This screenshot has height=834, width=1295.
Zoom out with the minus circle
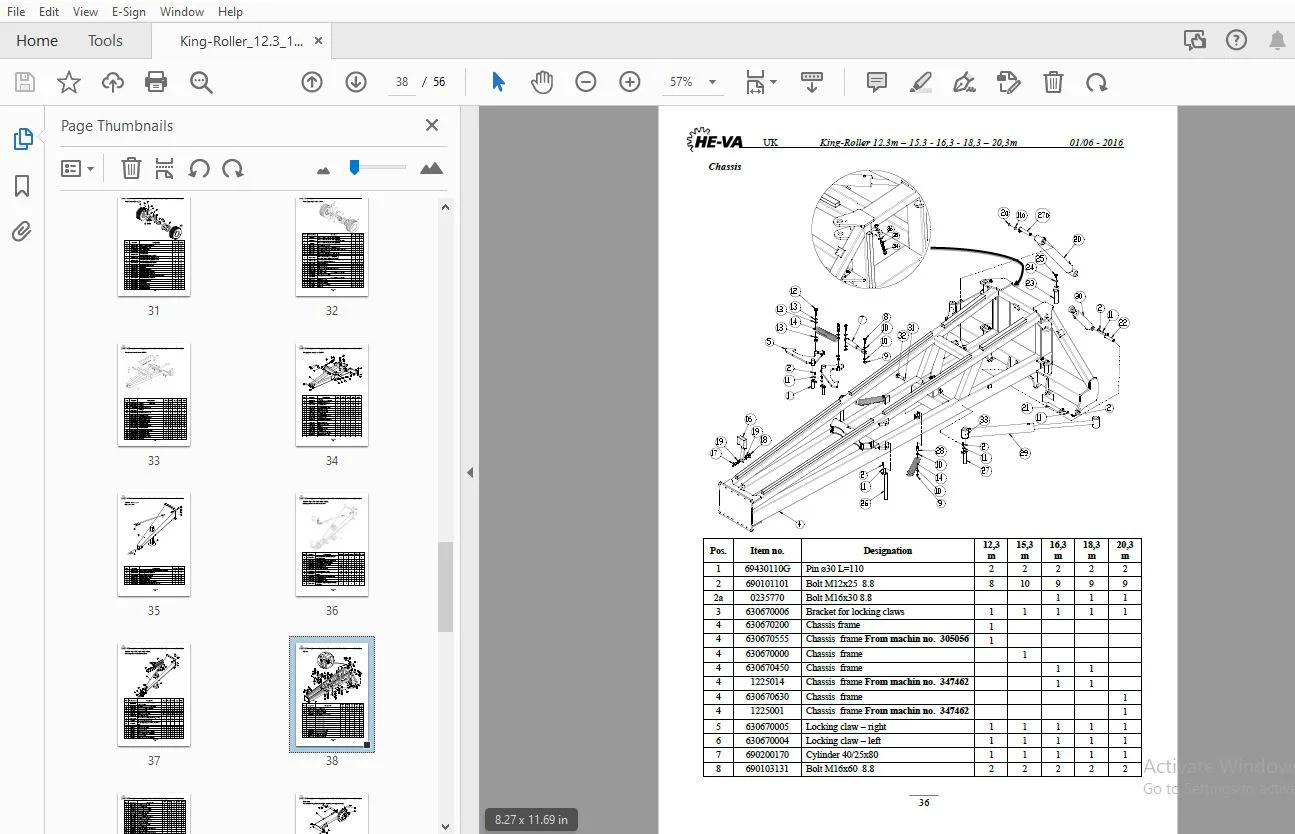(x=586, y=82)
